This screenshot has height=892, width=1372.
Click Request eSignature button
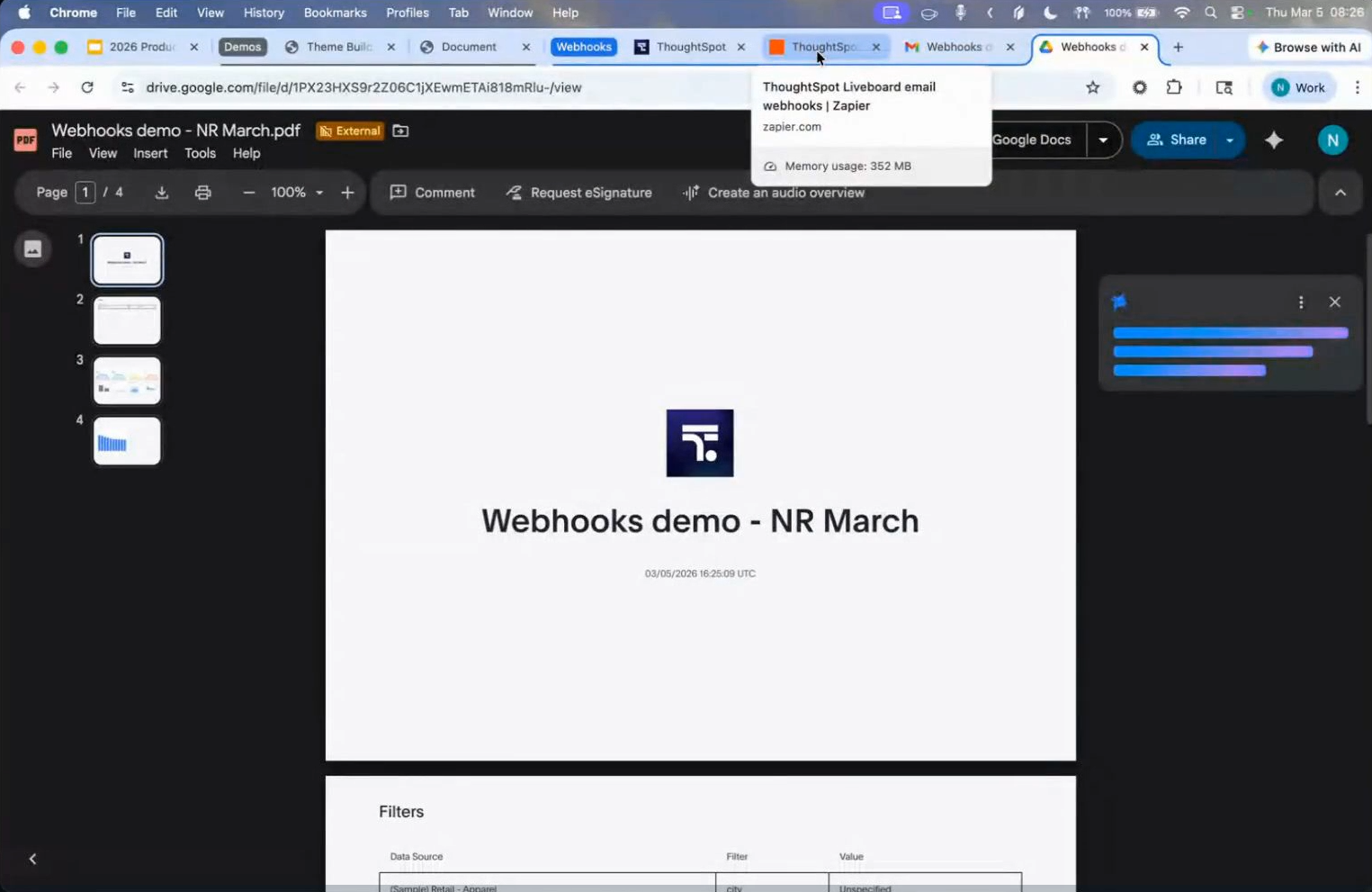578,193
